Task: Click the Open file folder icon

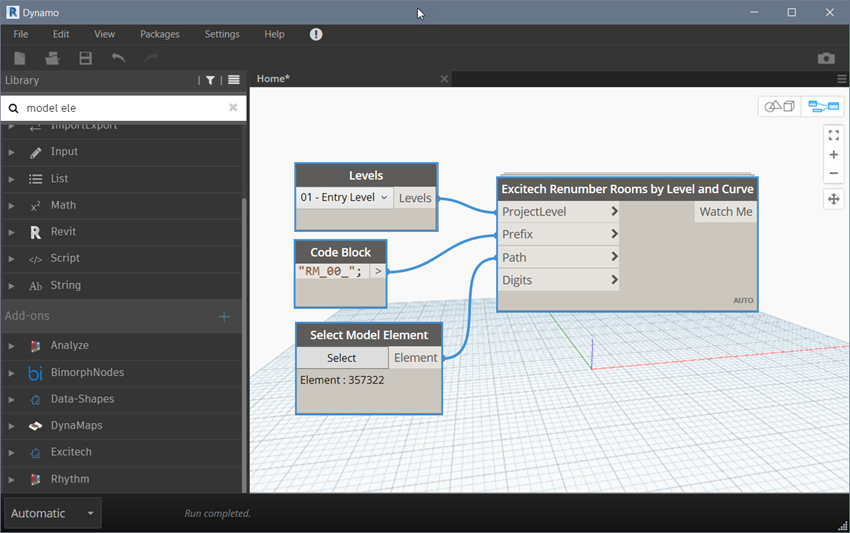Action: (52, 58)
